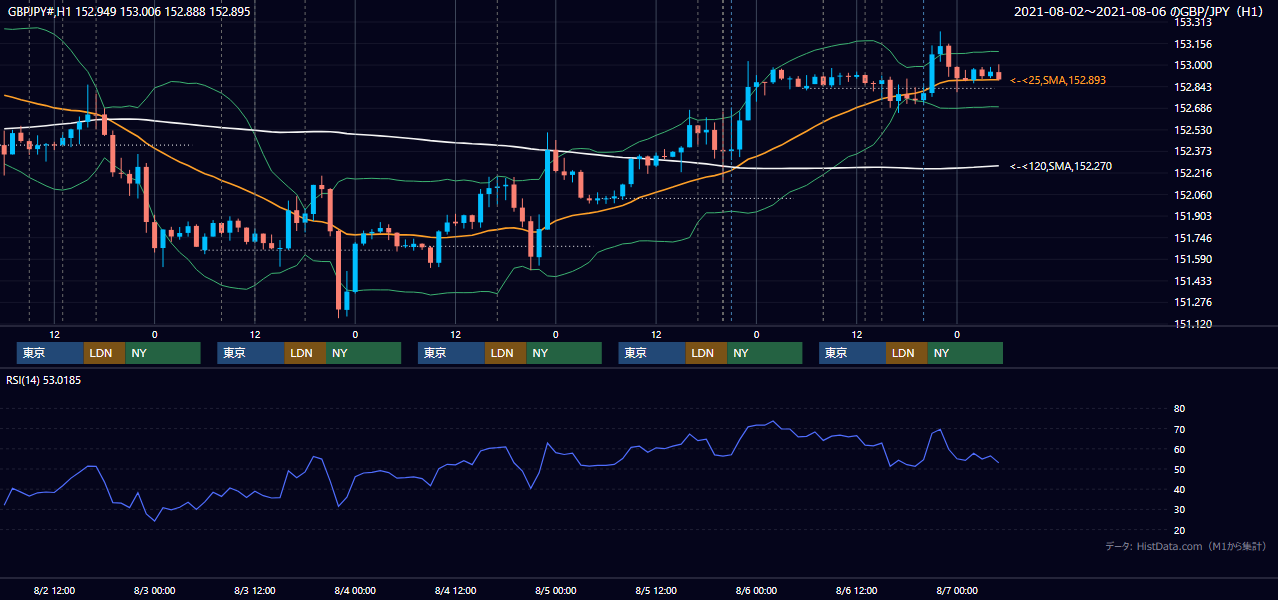1278x600 pixels.
Task: Click the 152.373 price axis label
Action: tap(1192, 151)
